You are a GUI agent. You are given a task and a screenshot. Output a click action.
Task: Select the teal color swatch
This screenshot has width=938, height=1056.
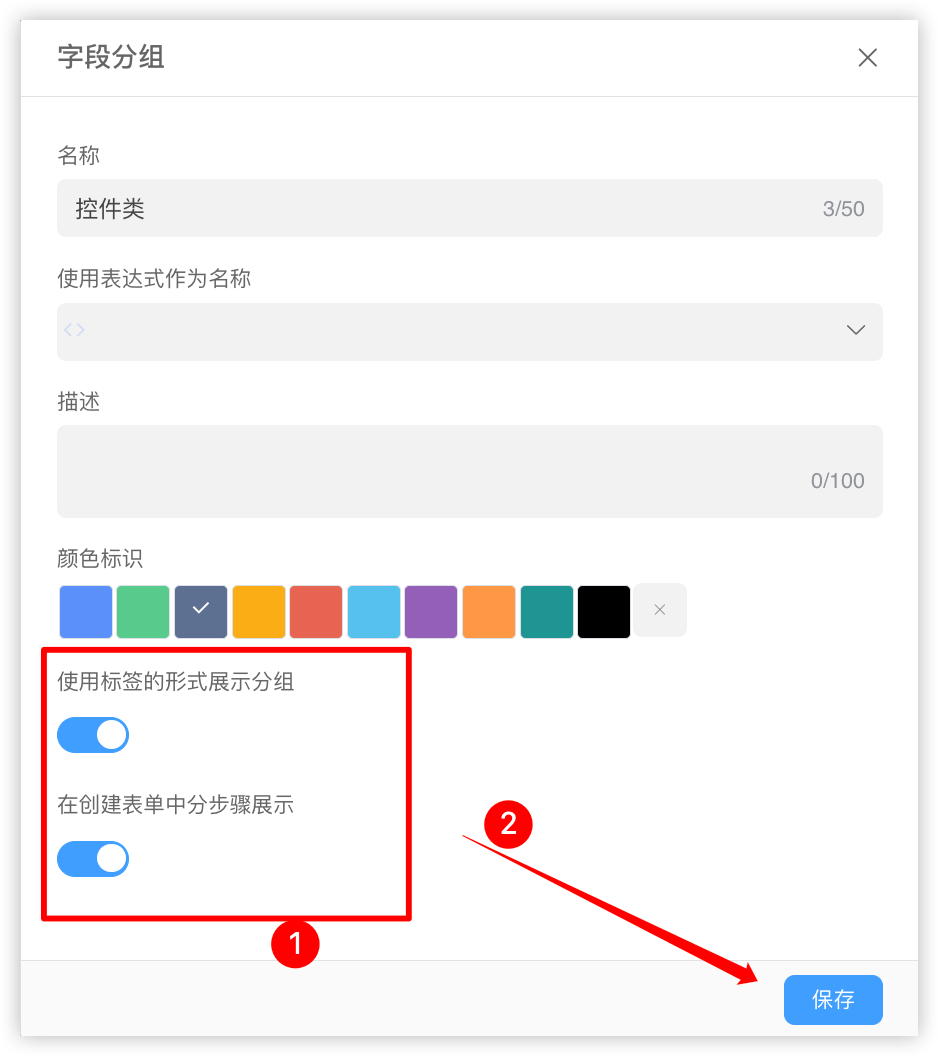point(547,612)
